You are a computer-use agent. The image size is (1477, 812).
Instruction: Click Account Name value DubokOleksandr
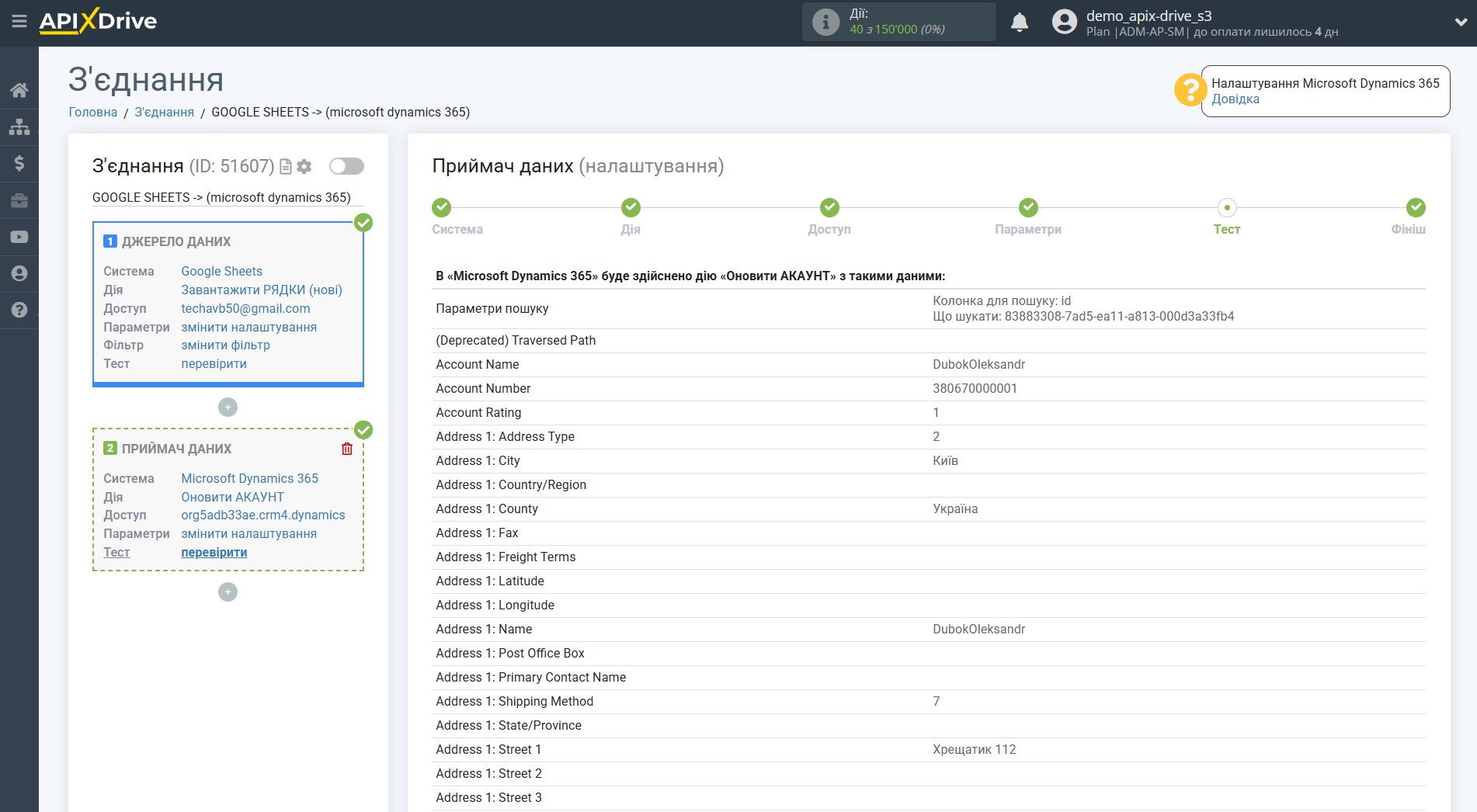click(x=978, y=364)
